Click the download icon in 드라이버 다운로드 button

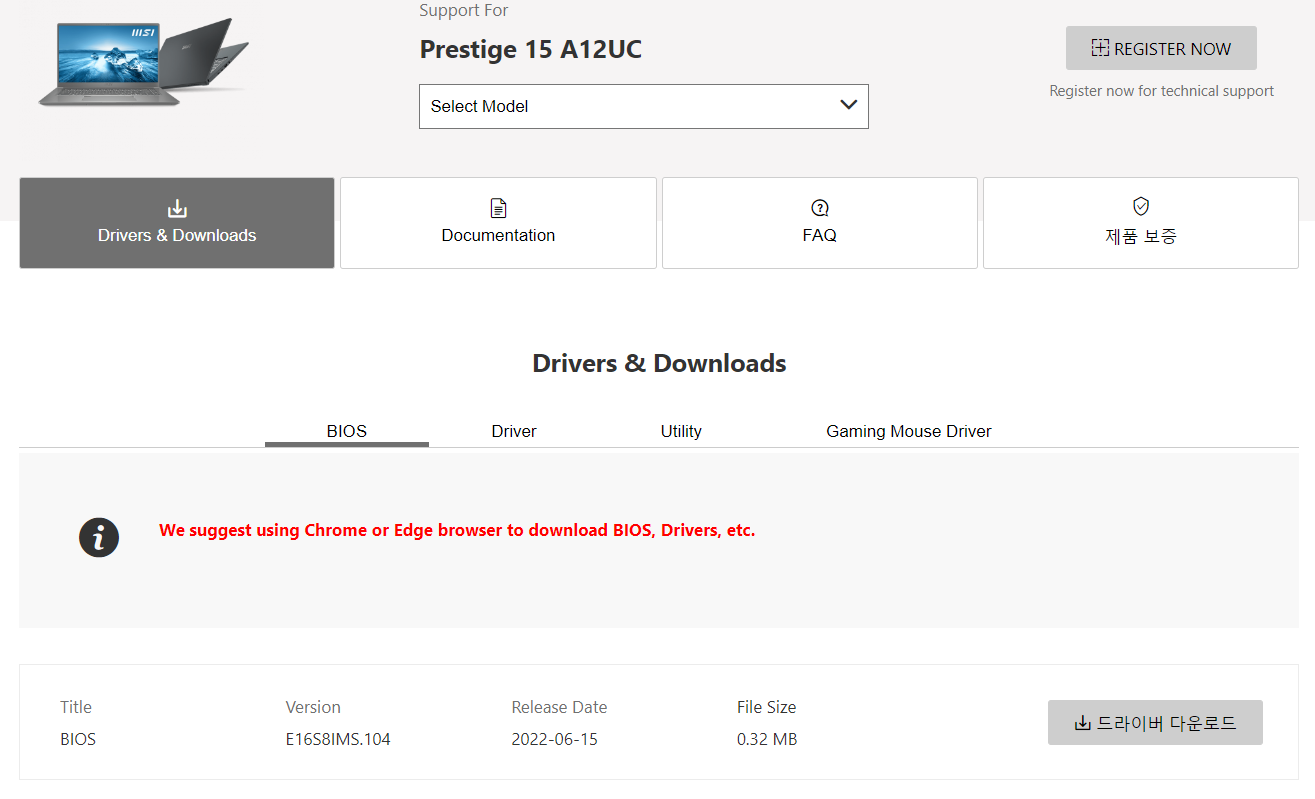1082,723
